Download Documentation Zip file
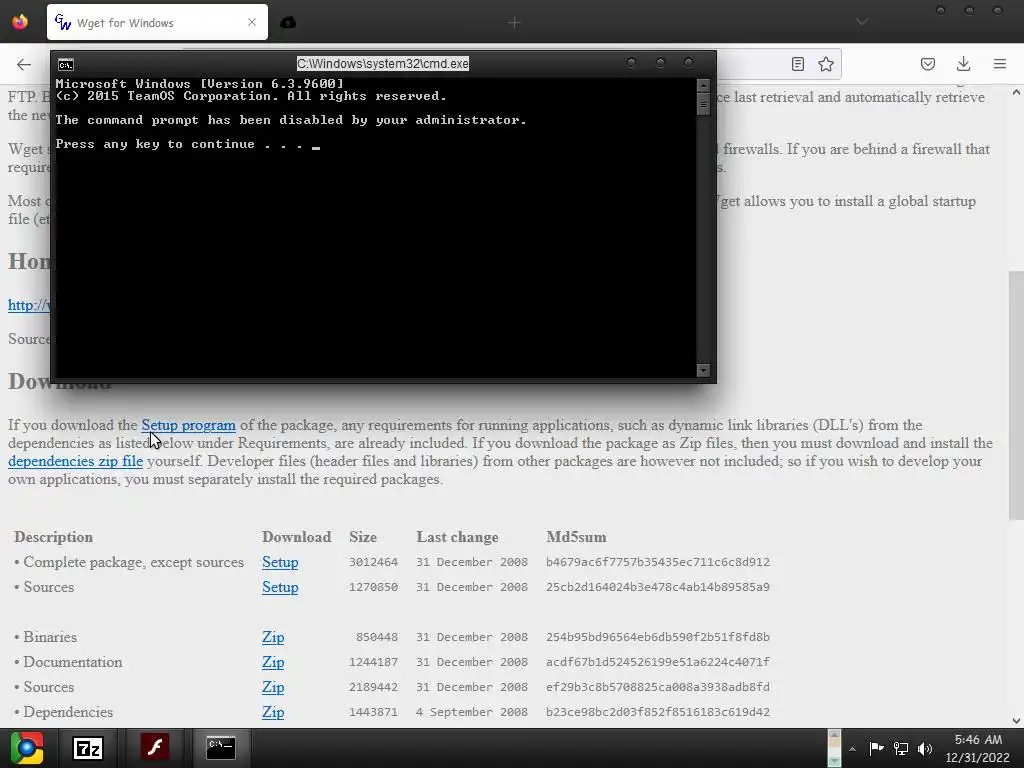The image size is (1024, 768). pos(273,662)
